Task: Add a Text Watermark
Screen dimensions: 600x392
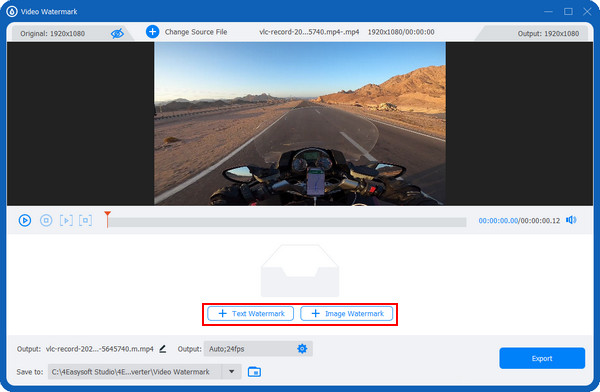Action: coord(251,314)
